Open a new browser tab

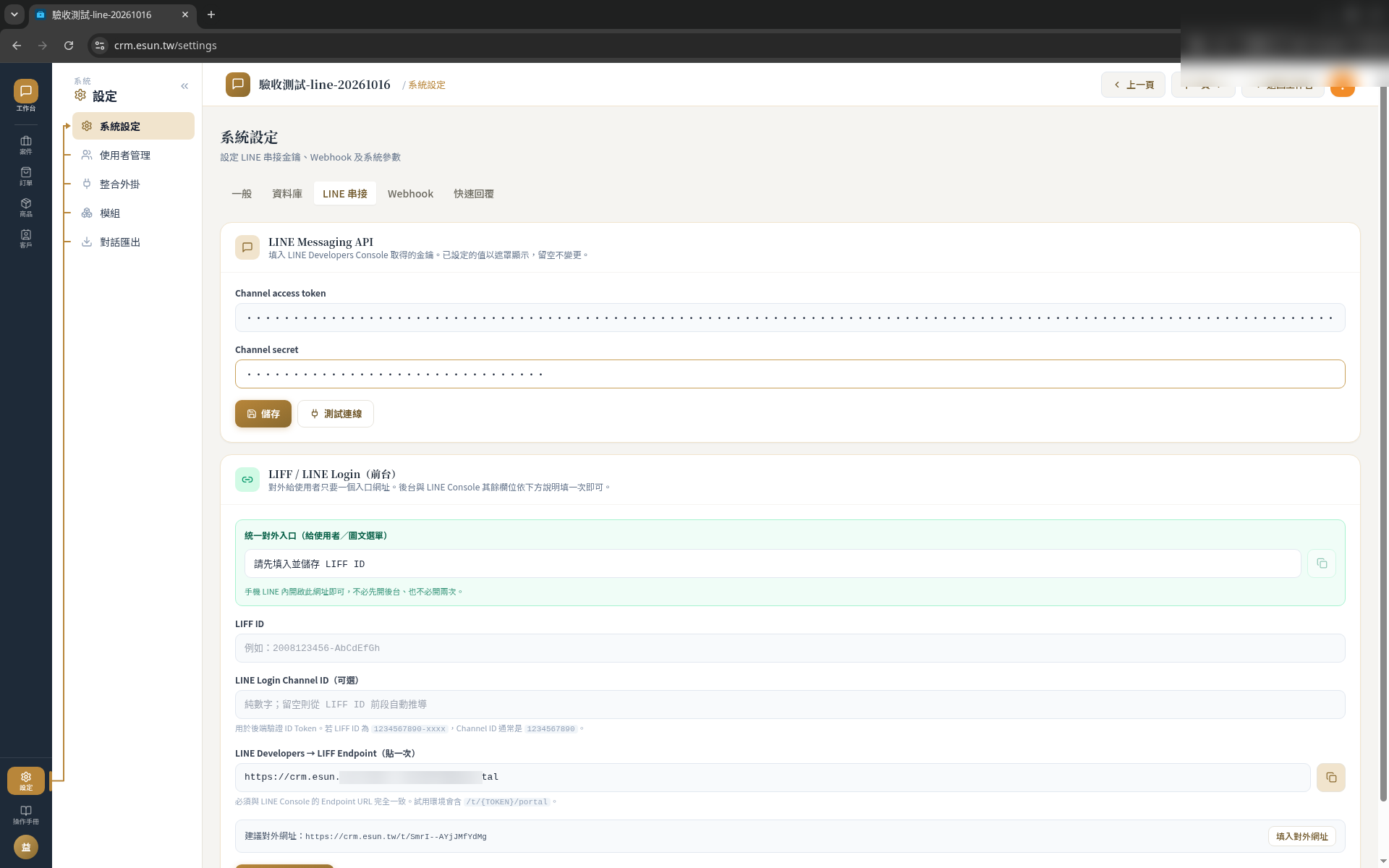pyautogui.click(x=211, y=14)
